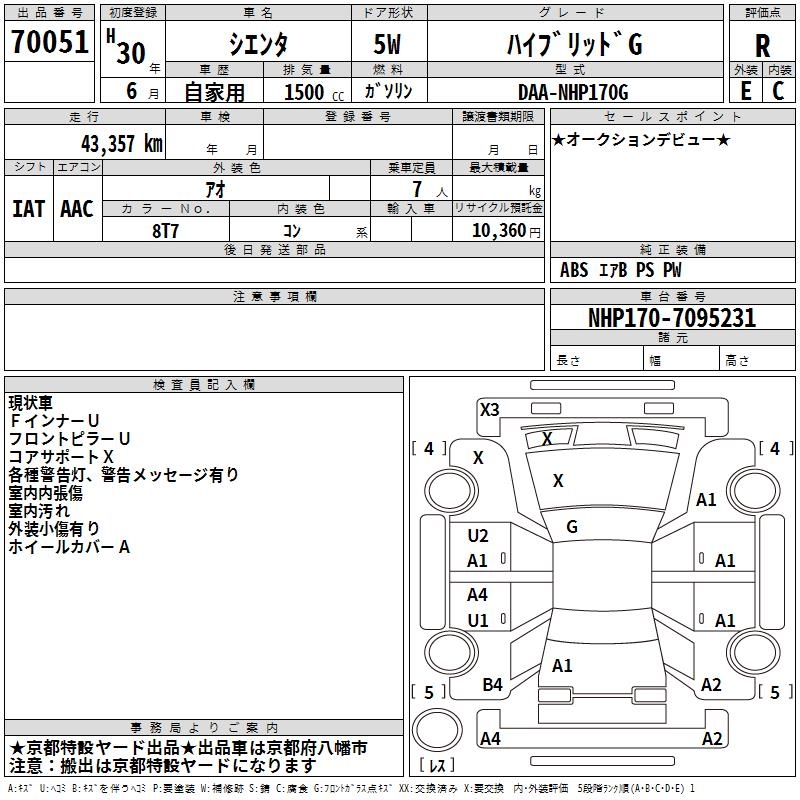Screen dimensions: 800x800
Task: Click the sales point ★オークションデビュー★
Action: coord(641,140)
